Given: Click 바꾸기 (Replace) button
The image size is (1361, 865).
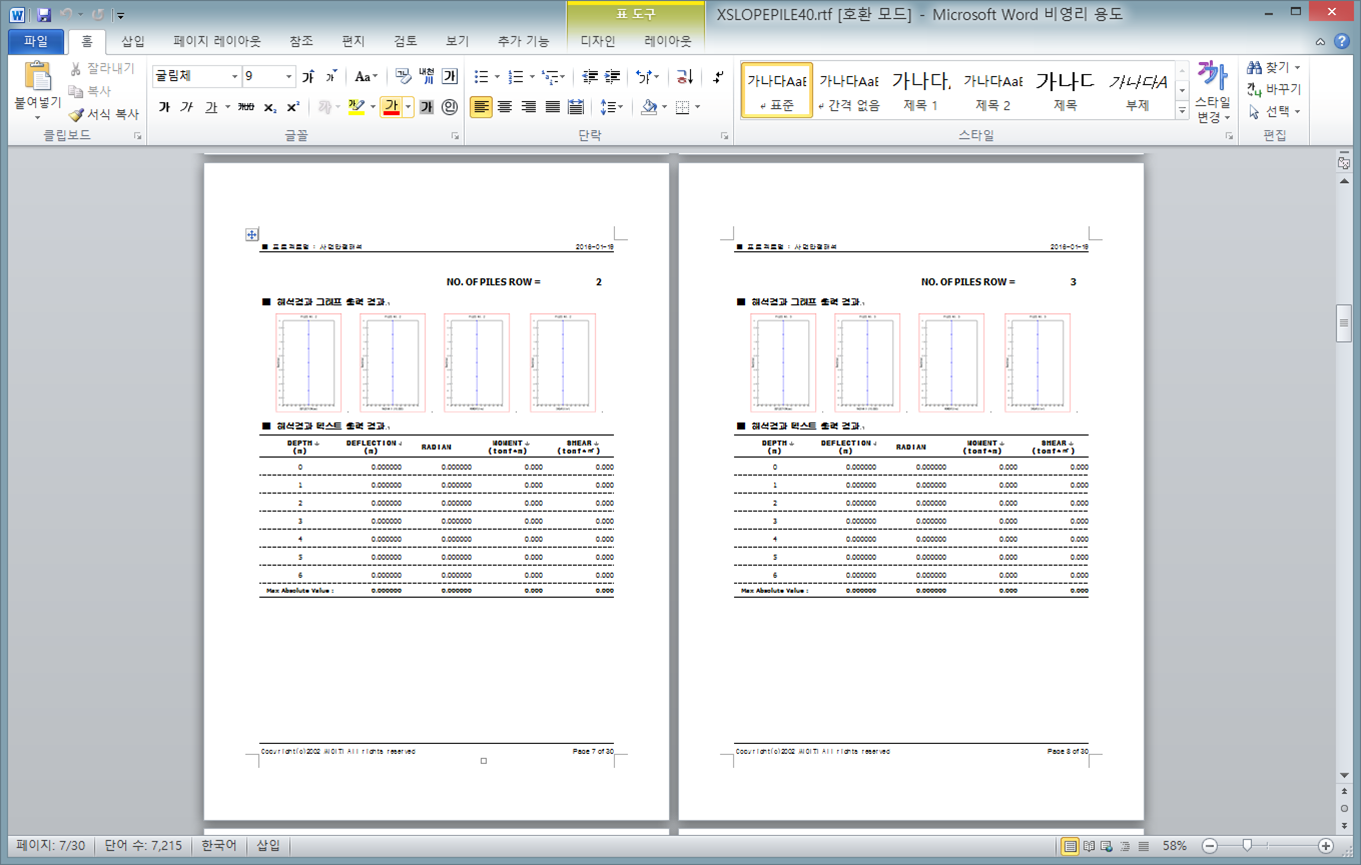Looking at the screenshot, I should (x=1274, y=89).
